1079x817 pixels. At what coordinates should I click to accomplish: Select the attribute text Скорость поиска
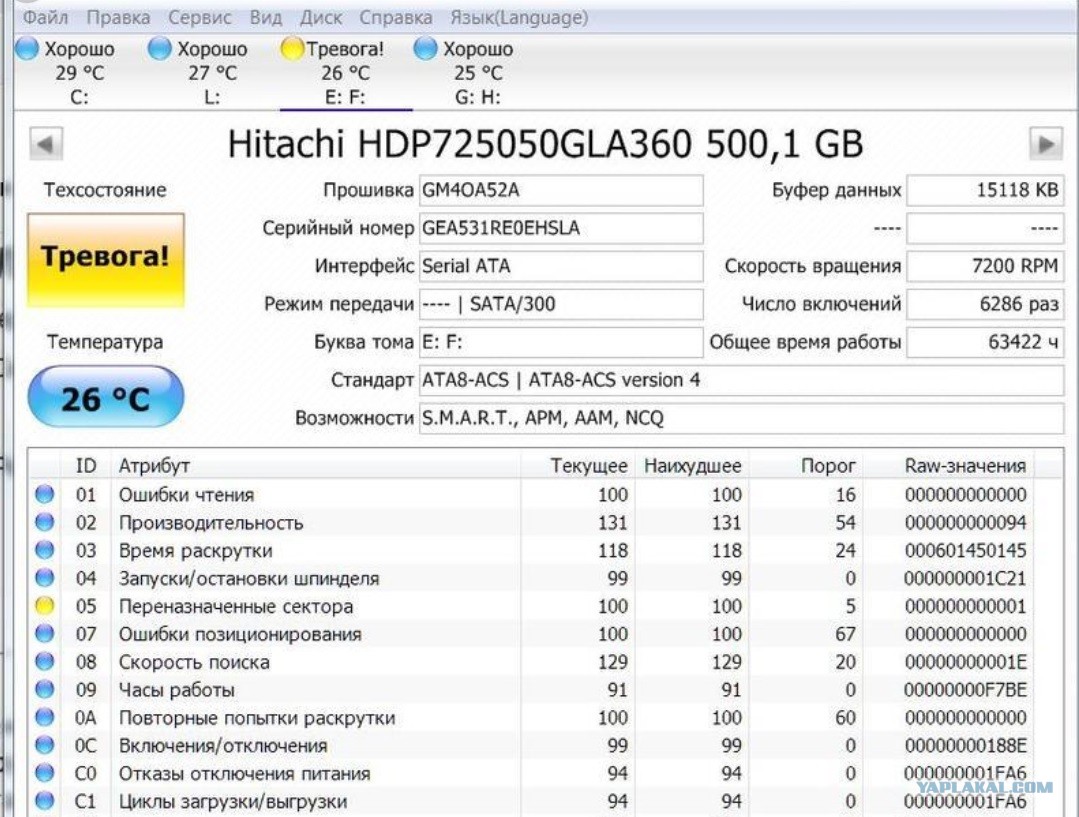click(x=194, y=663)
